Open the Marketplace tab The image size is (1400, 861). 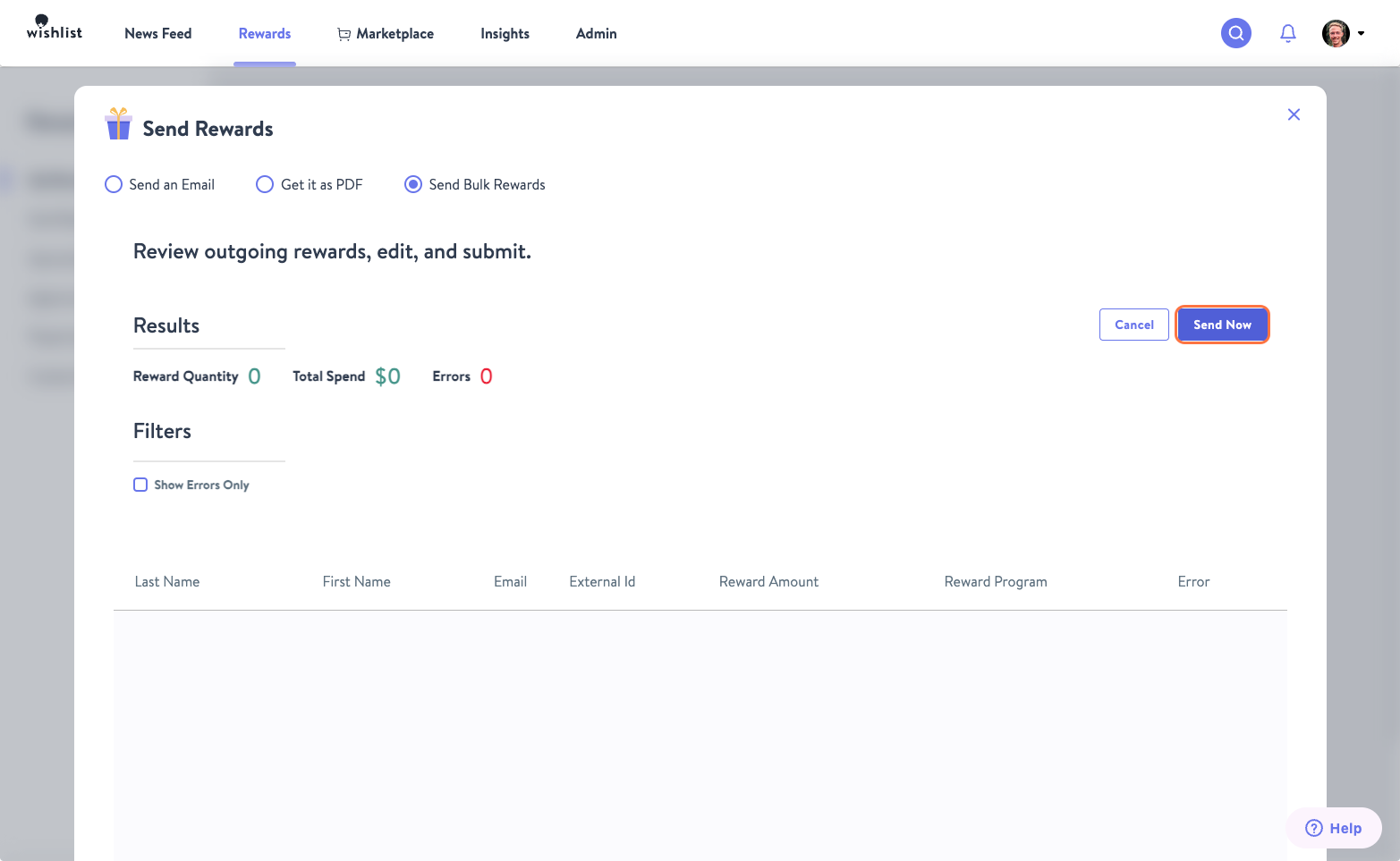386,33
